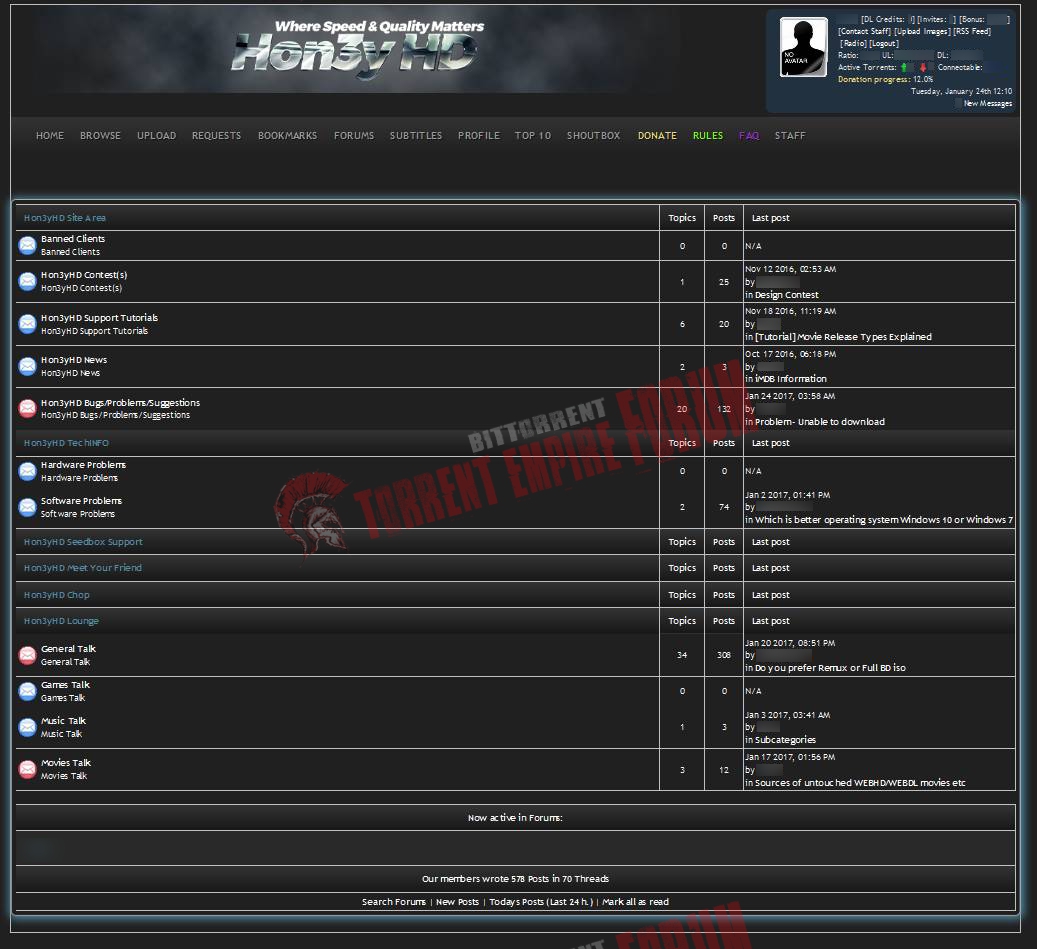
Task: Open PROFILE in the navigation bar
Action: pos(479,136)
